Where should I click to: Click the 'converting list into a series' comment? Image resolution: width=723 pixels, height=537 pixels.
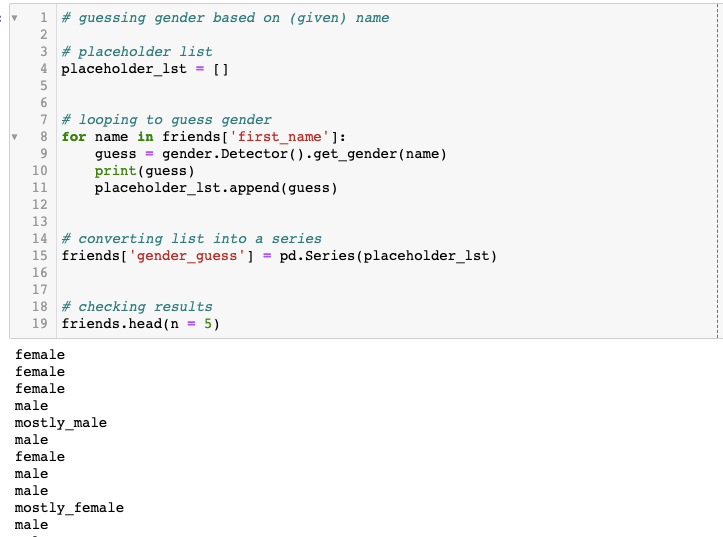pyautogui.click(x=191, y=239)
